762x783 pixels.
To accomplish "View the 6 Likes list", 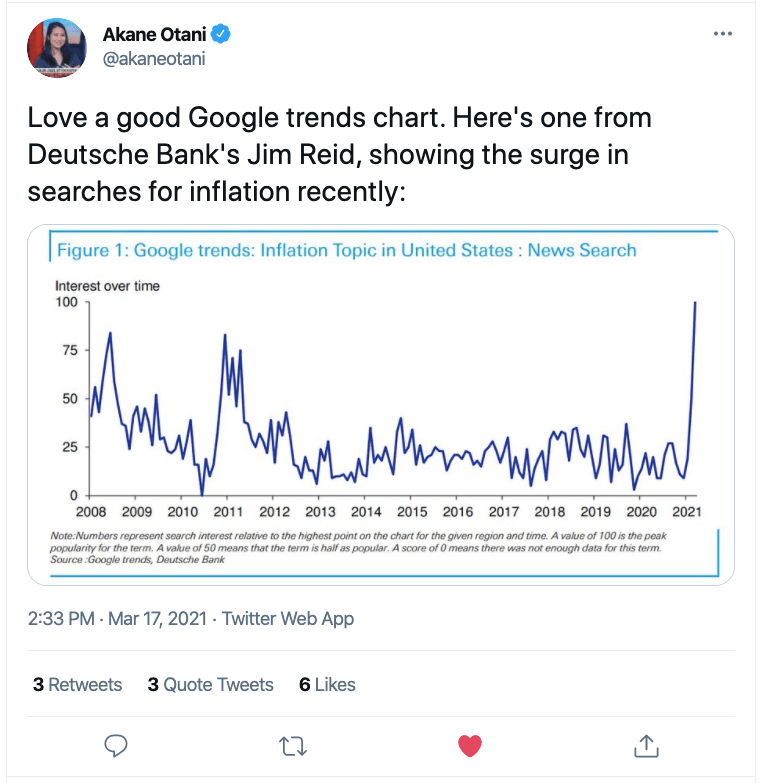I will tap(327, 685).
